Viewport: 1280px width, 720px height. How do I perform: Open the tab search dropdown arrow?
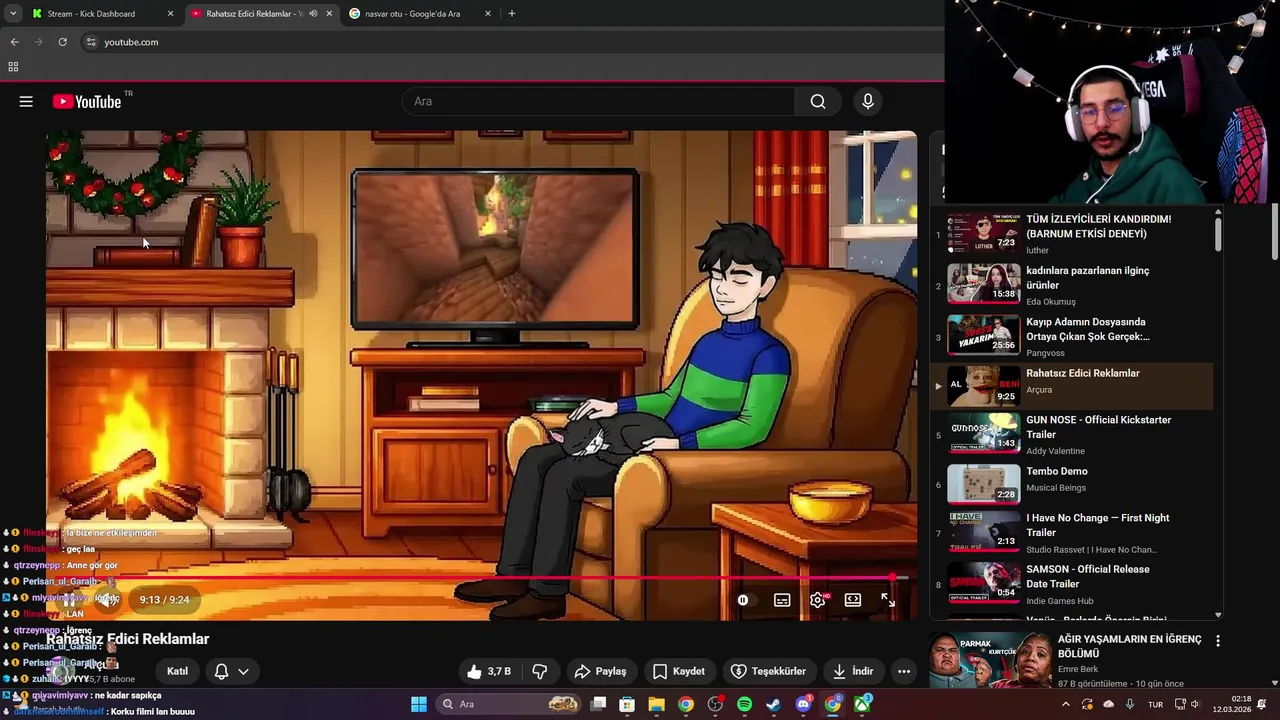(x=12, y=14)
